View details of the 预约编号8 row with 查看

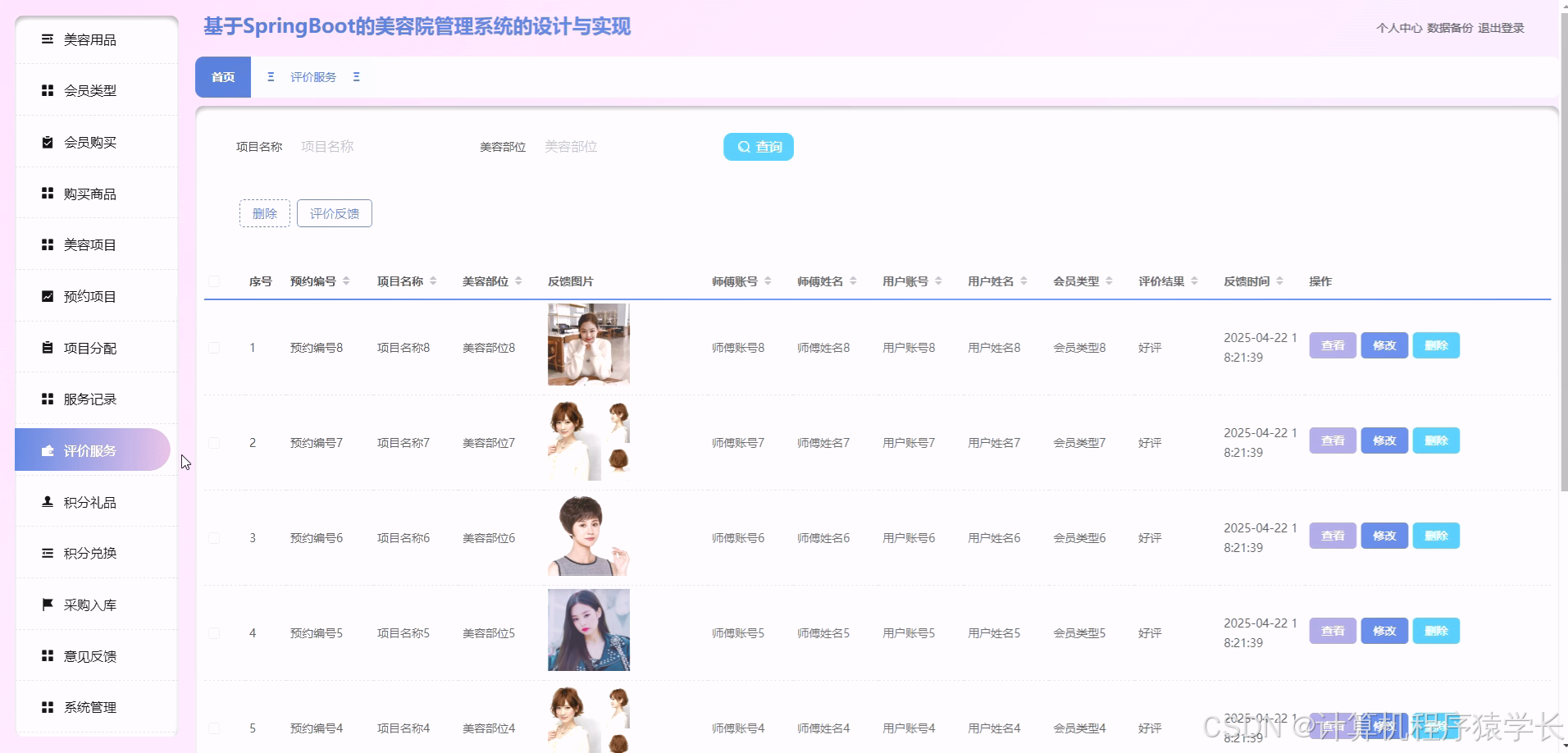coord(1333,345)
